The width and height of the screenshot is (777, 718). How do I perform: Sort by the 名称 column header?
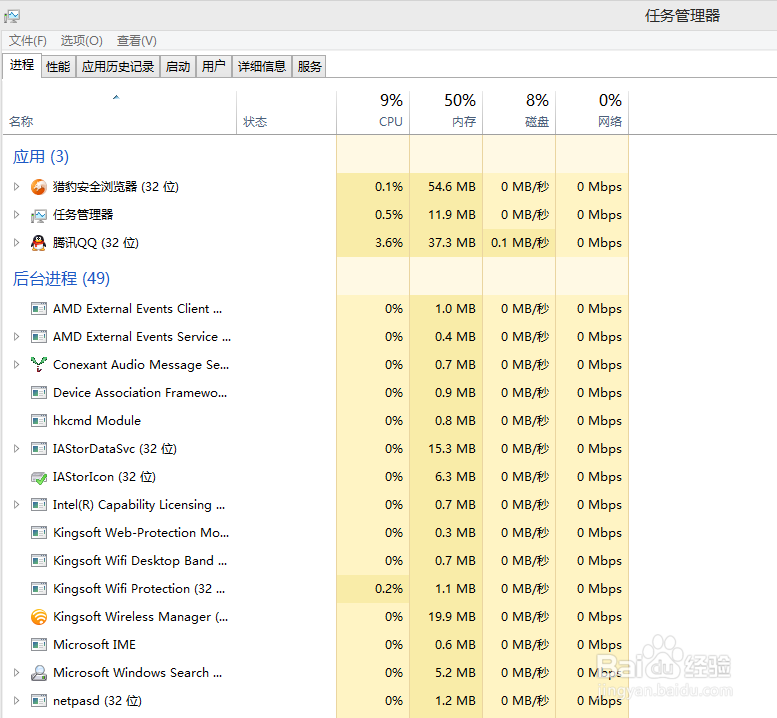click(x=119, y=113)
